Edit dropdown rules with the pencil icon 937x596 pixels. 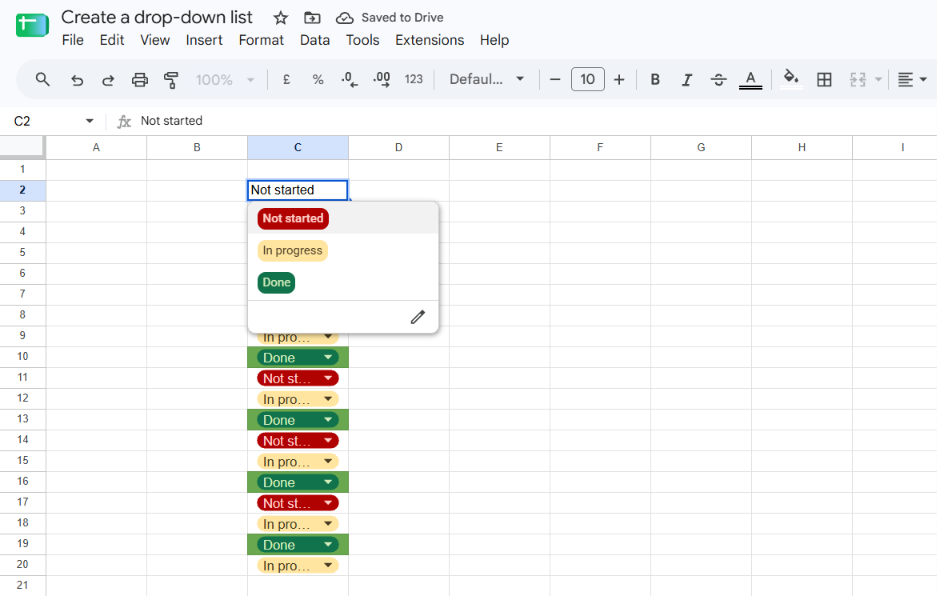click(x=418, y=317)
